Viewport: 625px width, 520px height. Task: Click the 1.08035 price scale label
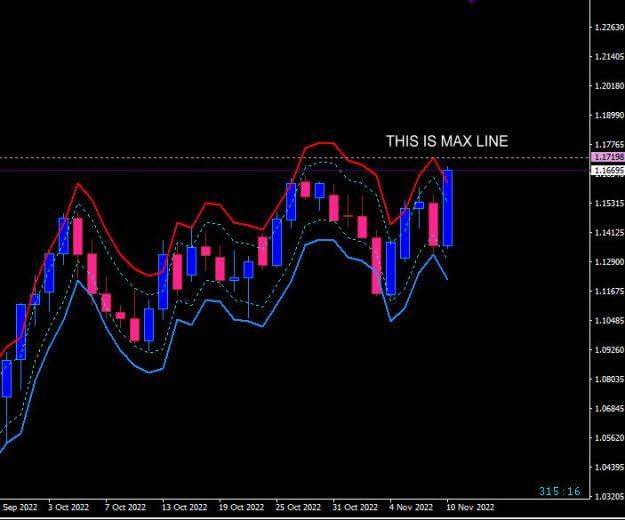(x=609, y=379)
